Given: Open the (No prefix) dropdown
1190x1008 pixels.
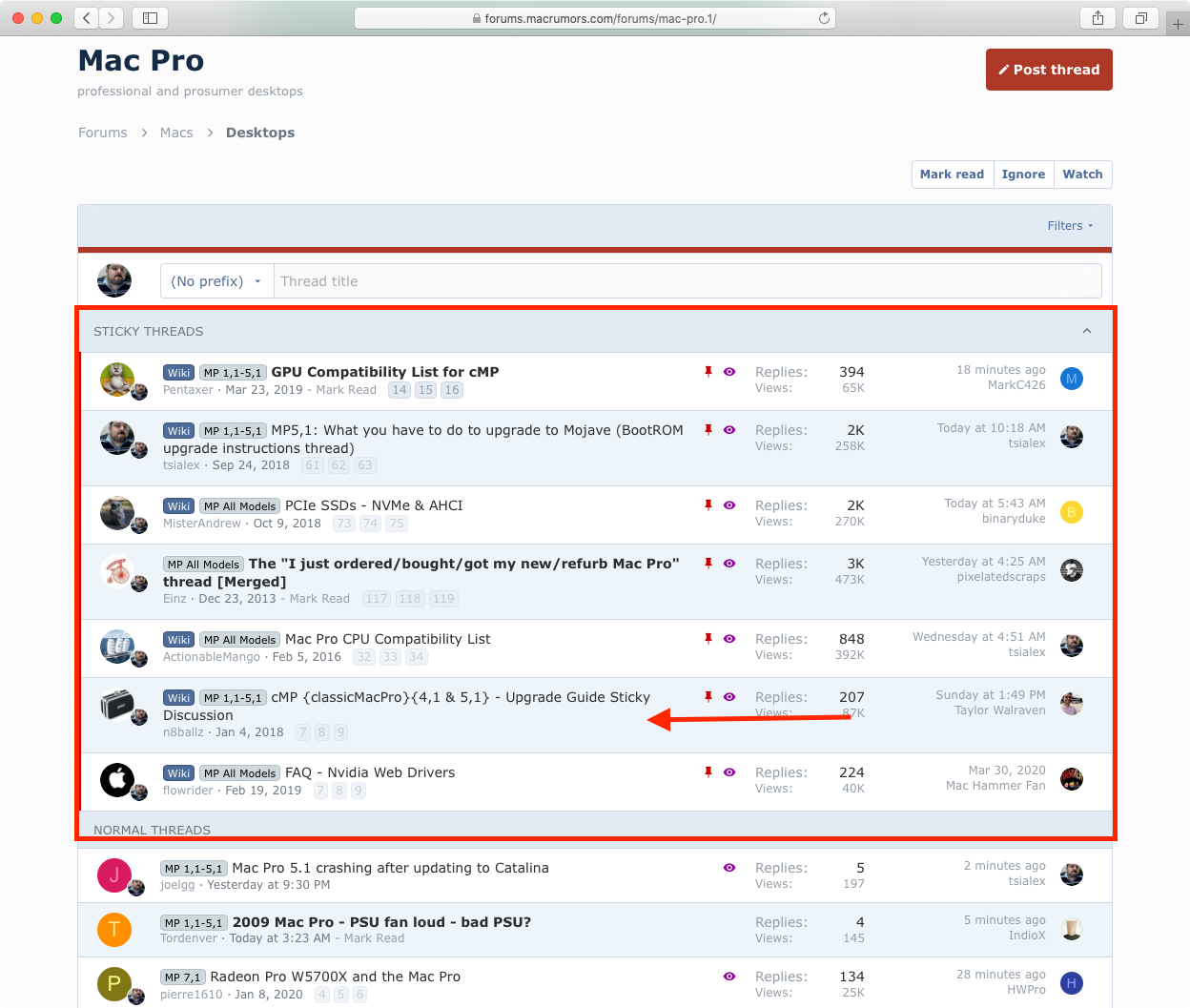Looking at the screenshot, I should pyautogui.click(x=216, y=281).
